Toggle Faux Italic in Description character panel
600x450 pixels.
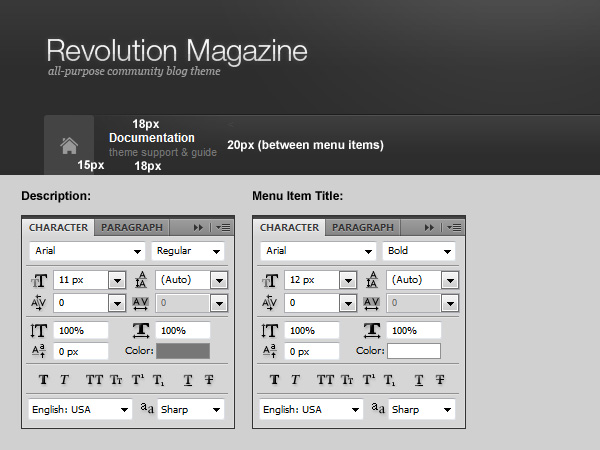[64, 380]
